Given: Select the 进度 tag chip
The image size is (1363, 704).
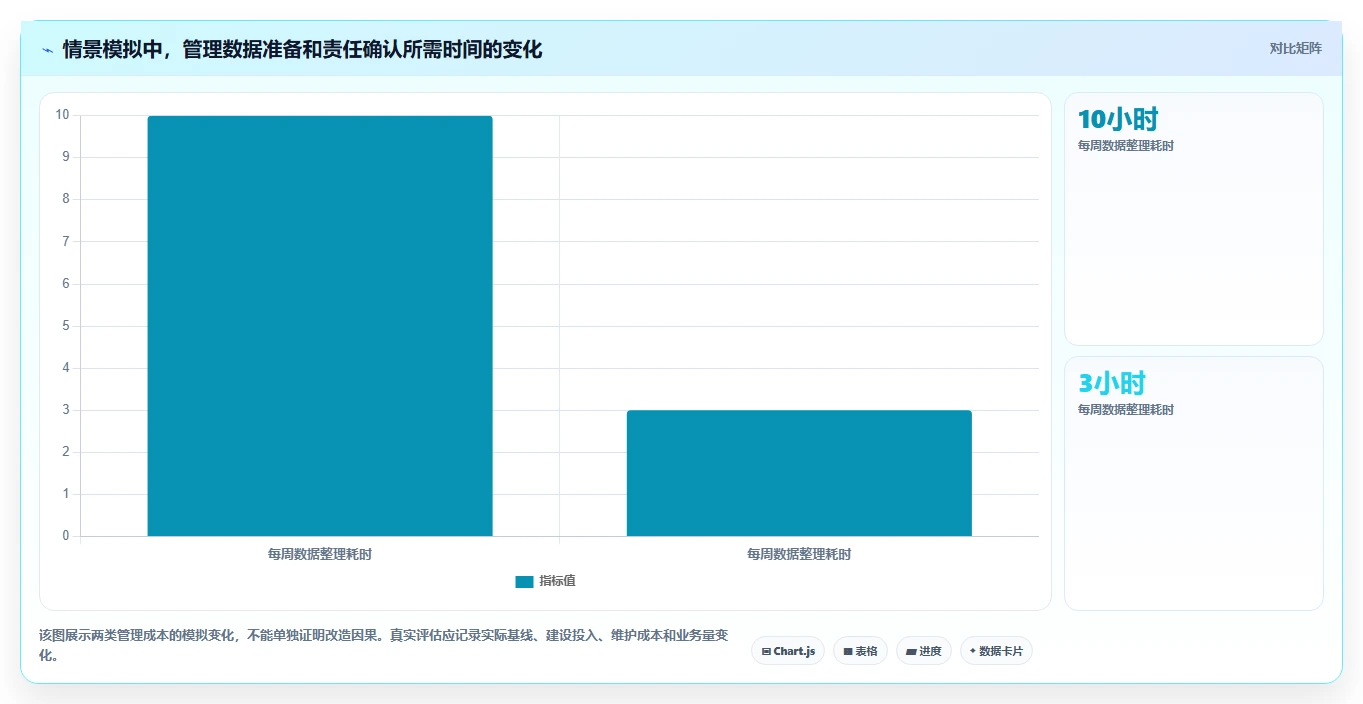Looking at the screenshot, I should [924, 651].
